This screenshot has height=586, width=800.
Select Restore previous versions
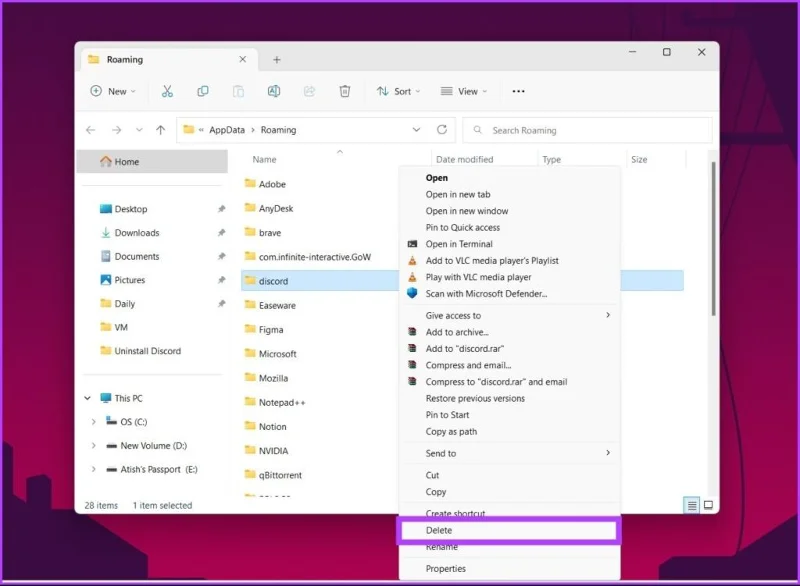pos(509,398)
